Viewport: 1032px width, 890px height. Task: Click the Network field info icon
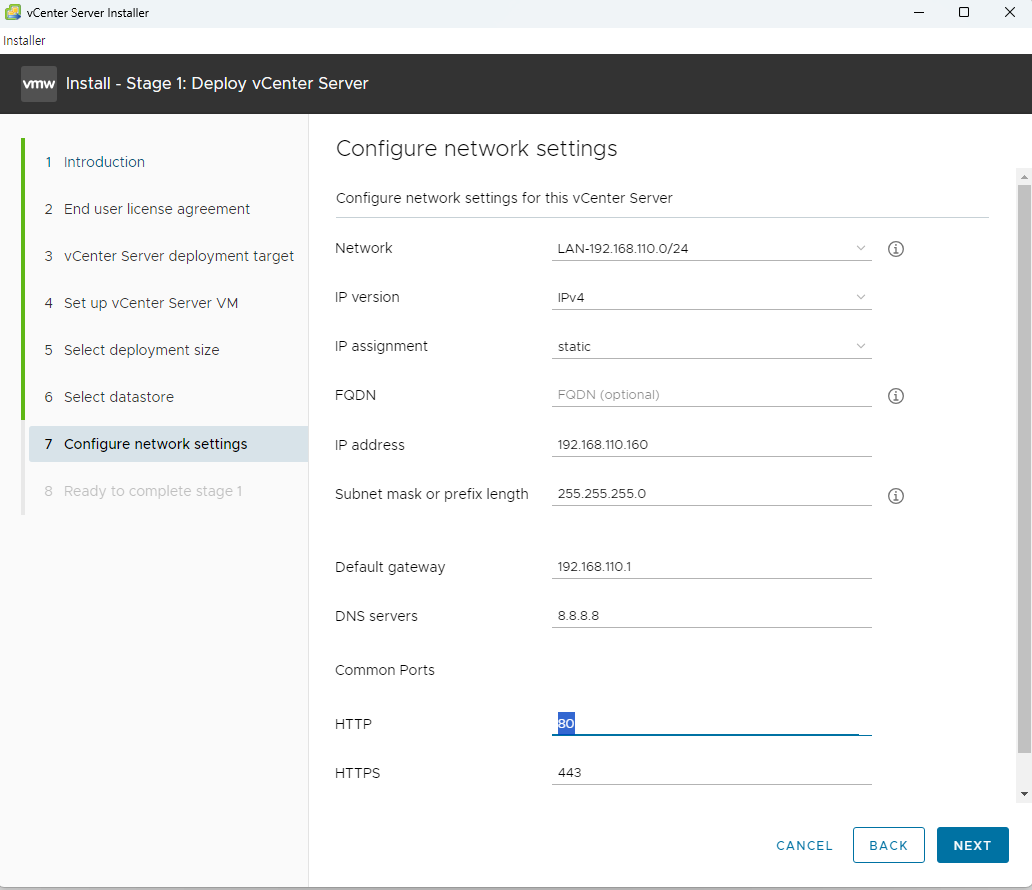895,249
